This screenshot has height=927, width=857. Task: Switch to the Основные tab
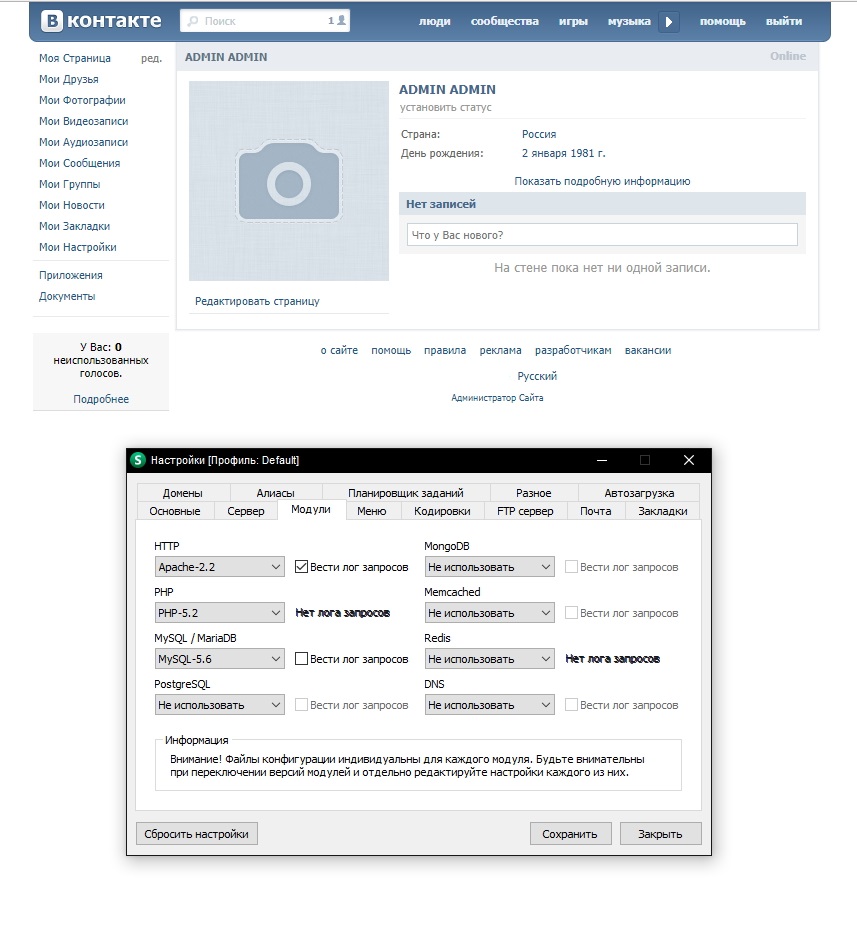(x=175, y=511)
